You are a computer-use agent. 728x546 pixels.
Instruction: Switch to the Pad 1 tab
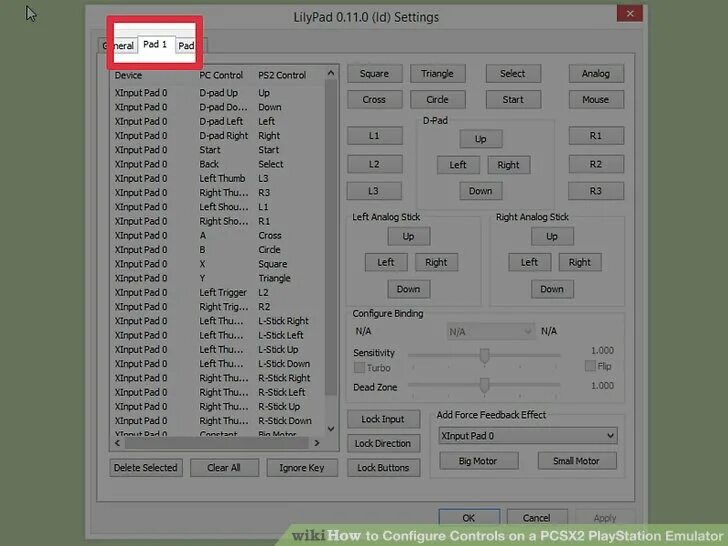(x=155, y=45)
